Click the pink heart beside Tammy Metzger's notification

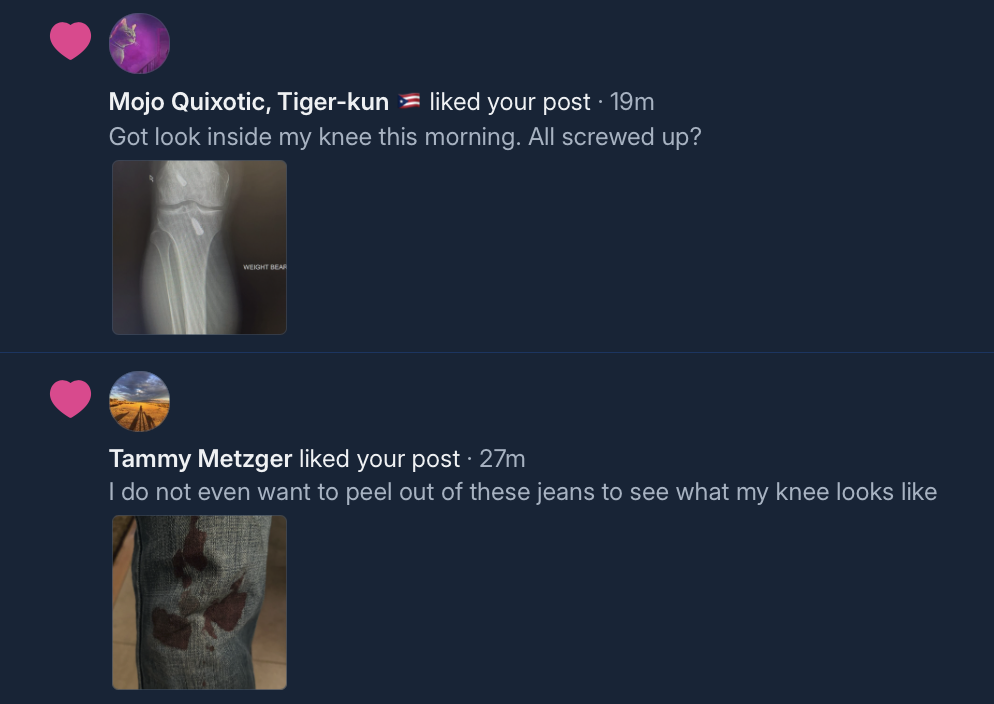coord(70,400)
